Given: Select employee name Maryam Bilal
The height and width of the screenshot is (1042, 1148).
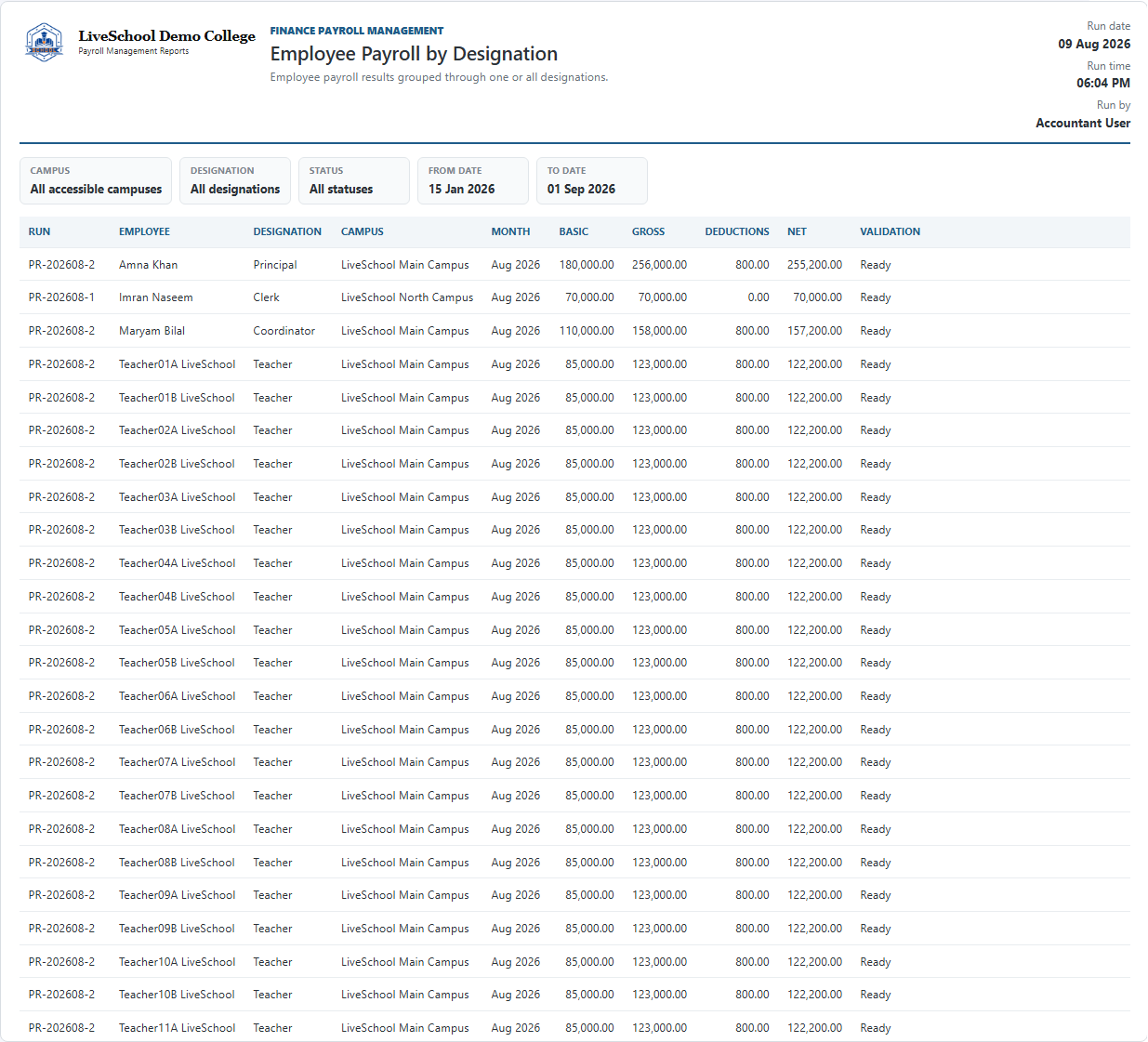Looking at the screenshot, I should click(x=152, y=331).
